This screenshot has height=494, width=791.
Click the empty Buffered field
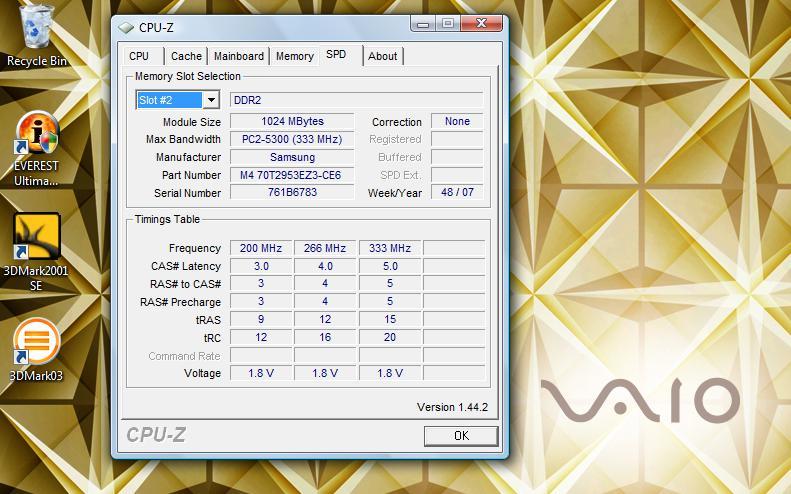tap(457, 157)
